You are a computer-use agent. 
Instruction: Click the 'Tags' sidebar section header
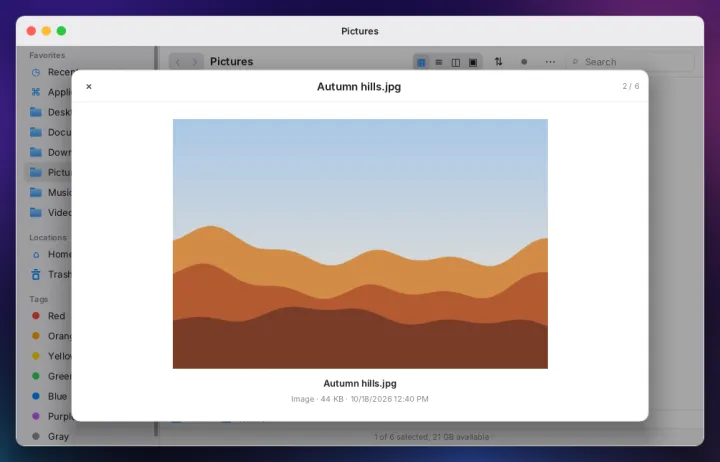(39, 299)
